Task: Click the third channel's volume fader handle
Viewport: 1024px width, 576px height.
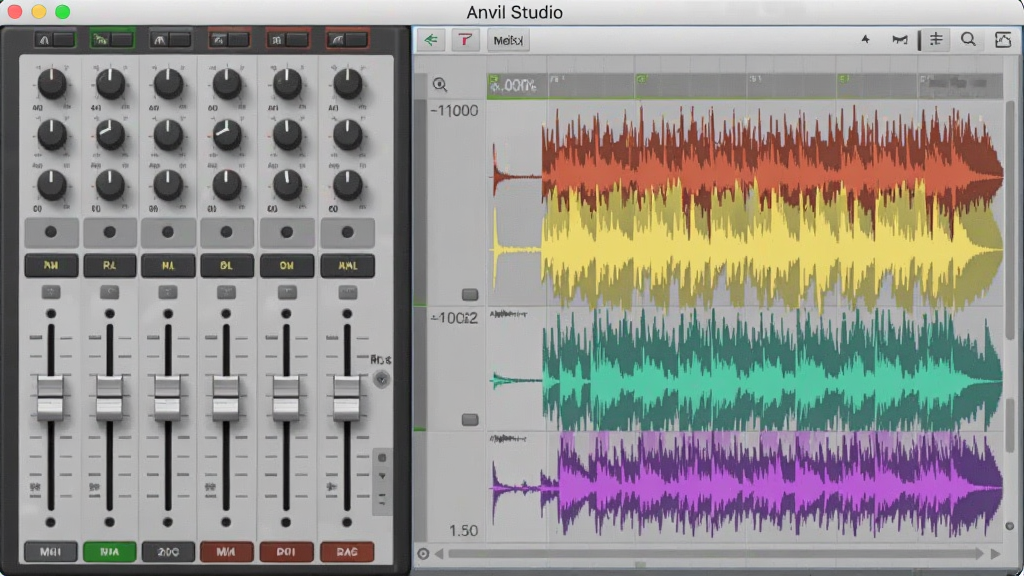Action: [x=168, y=398]
